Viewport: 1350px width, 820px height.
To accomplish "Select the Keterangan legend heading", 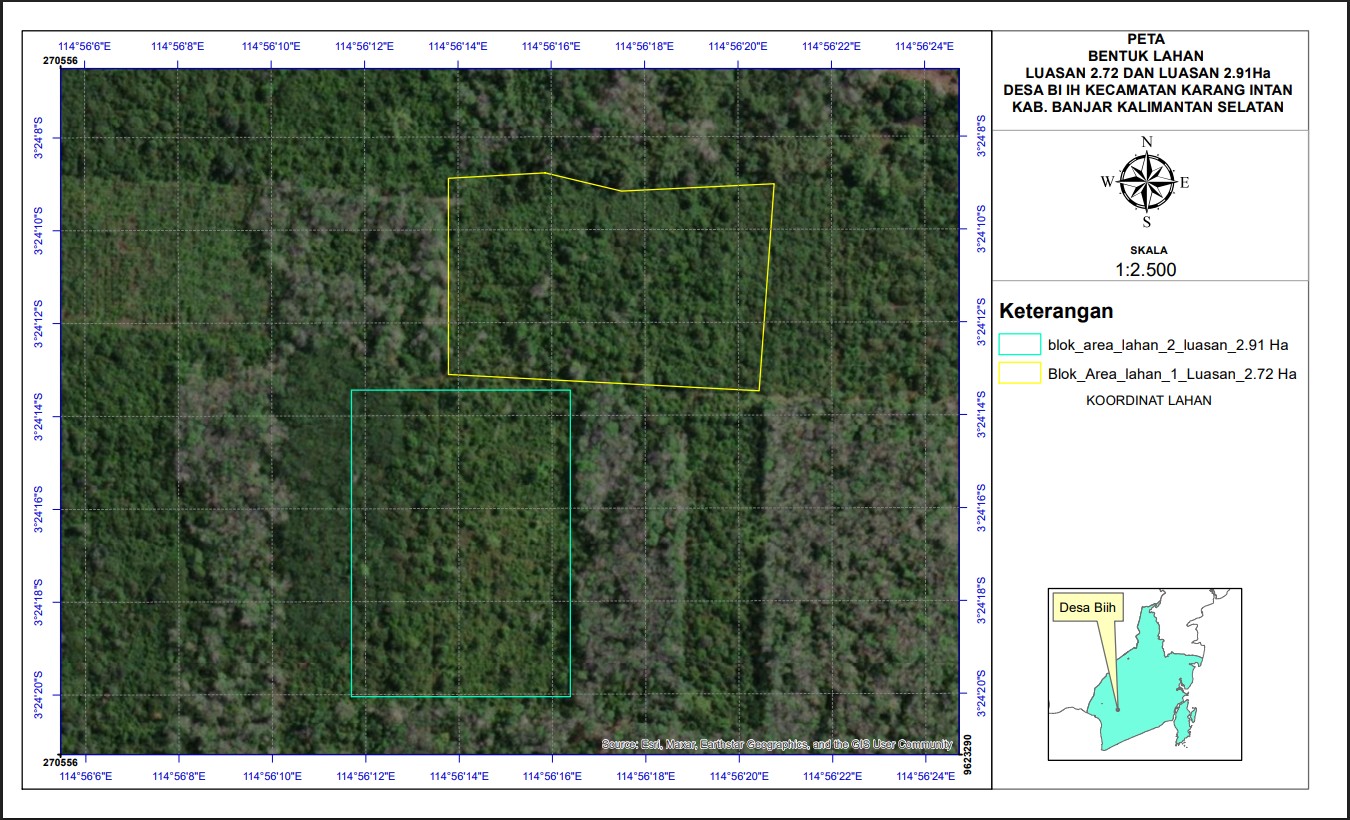I will point(1056,311).
